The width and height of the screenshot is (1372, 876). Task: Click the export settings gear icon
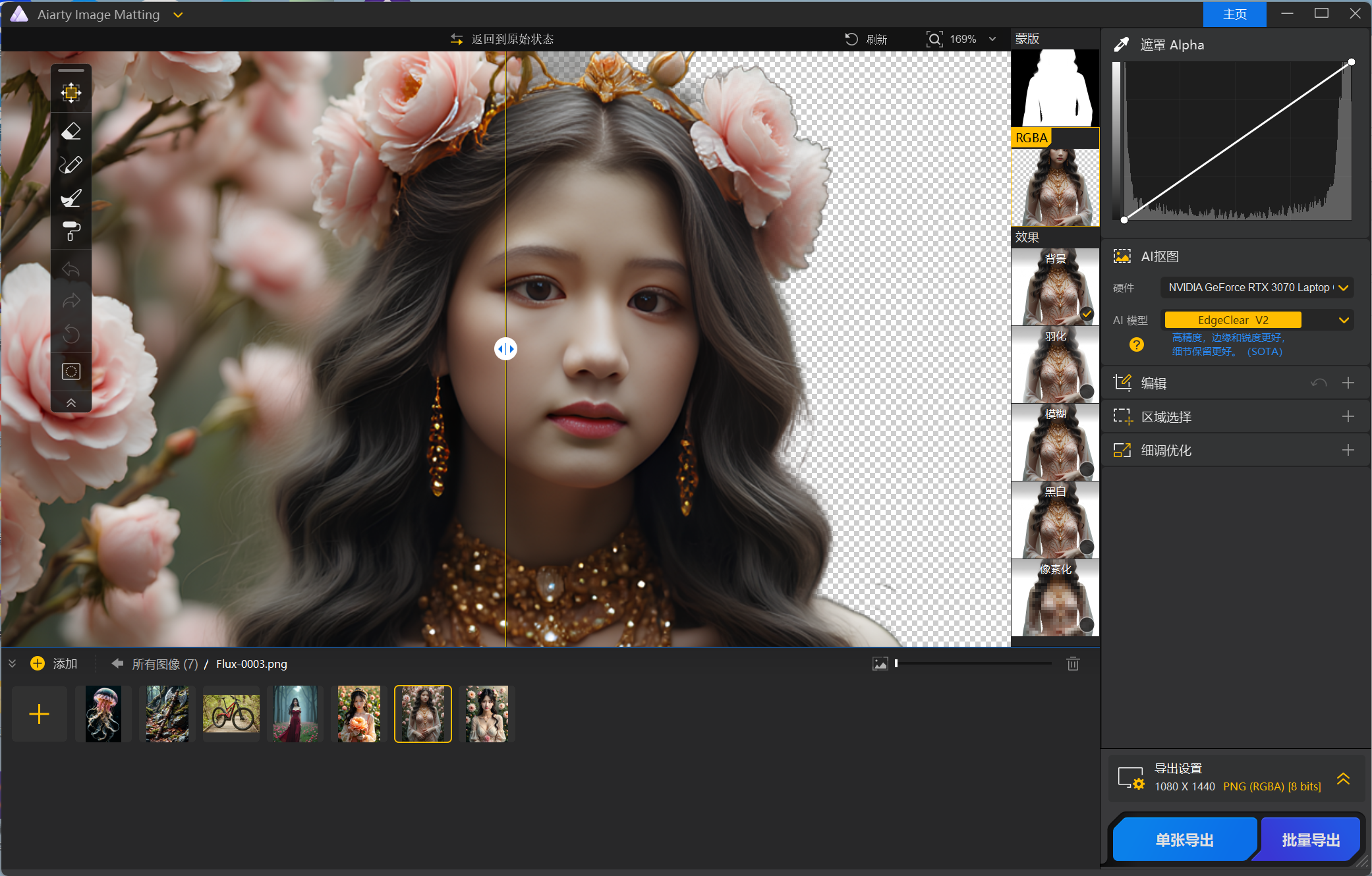coord(1131,778)
